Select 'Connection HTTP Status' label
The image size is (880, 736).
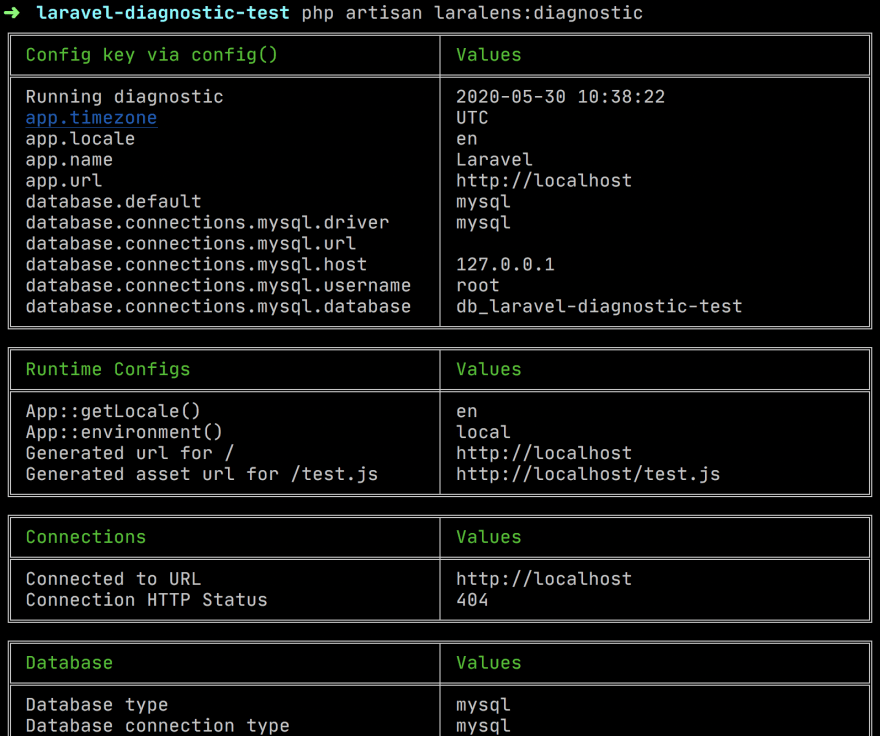146,600
